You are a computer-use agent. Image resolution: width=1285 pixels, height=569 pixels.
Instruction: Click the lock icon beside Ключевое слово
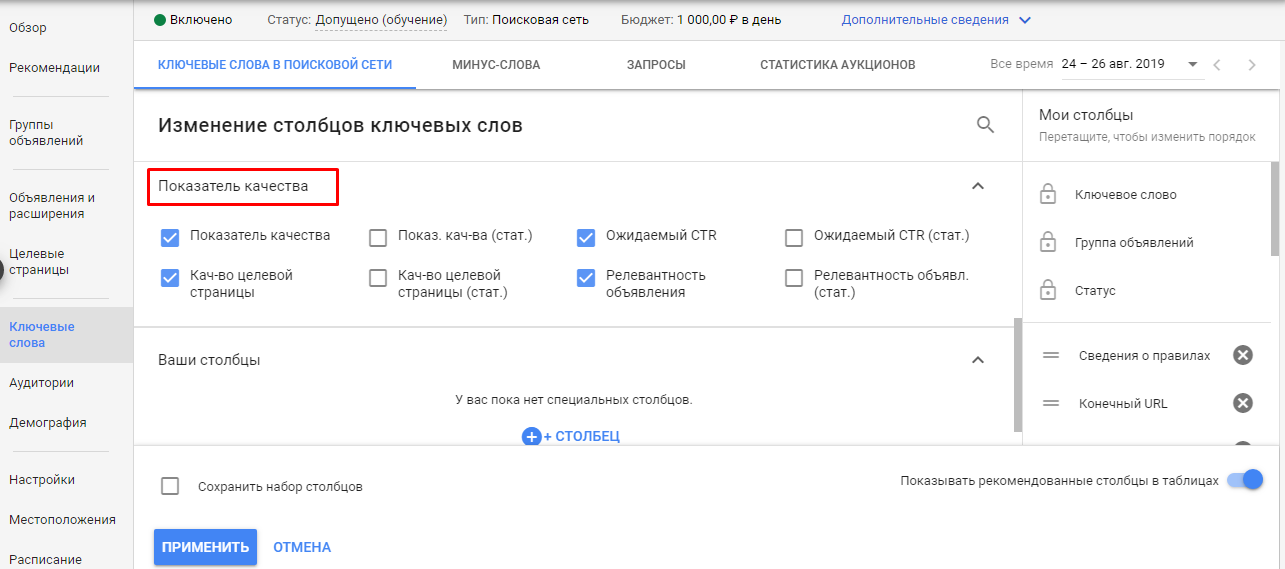pyautogui.click(x=1048, y=195)
